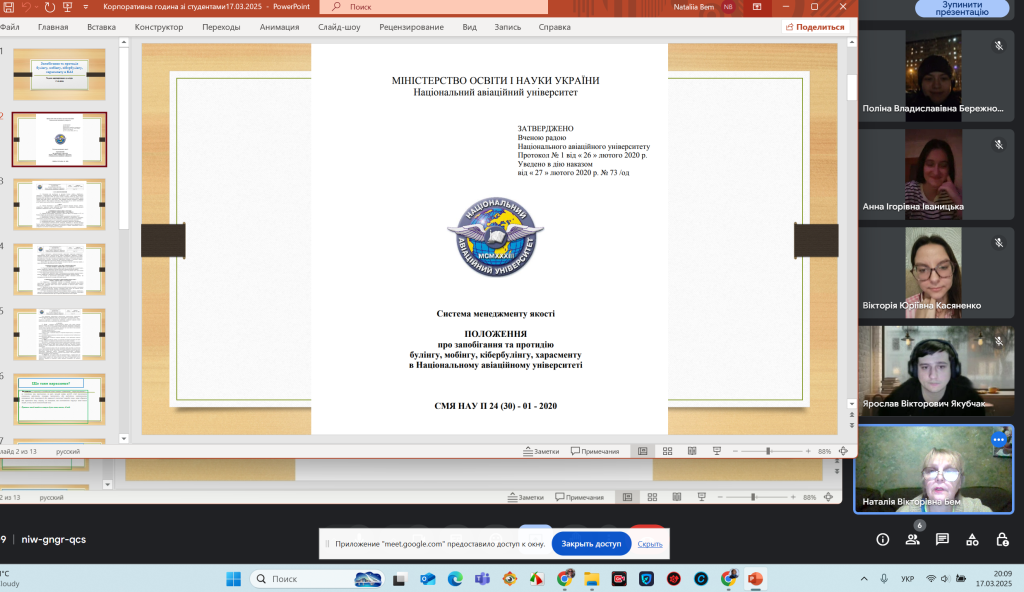Switch to Slide Sorter view in front window
Viewport: 1024px width, 592px height.
667,451
